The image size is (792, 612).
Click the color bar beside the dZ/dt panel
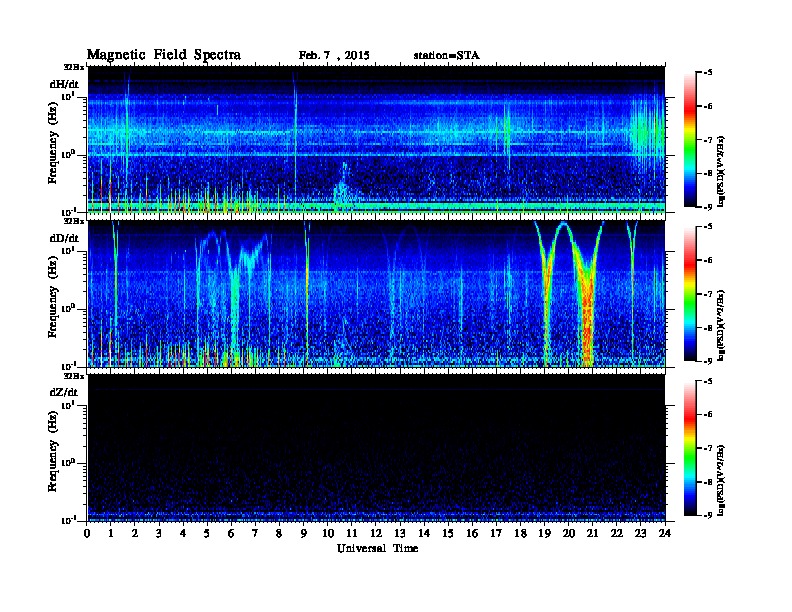pos(690,448)
